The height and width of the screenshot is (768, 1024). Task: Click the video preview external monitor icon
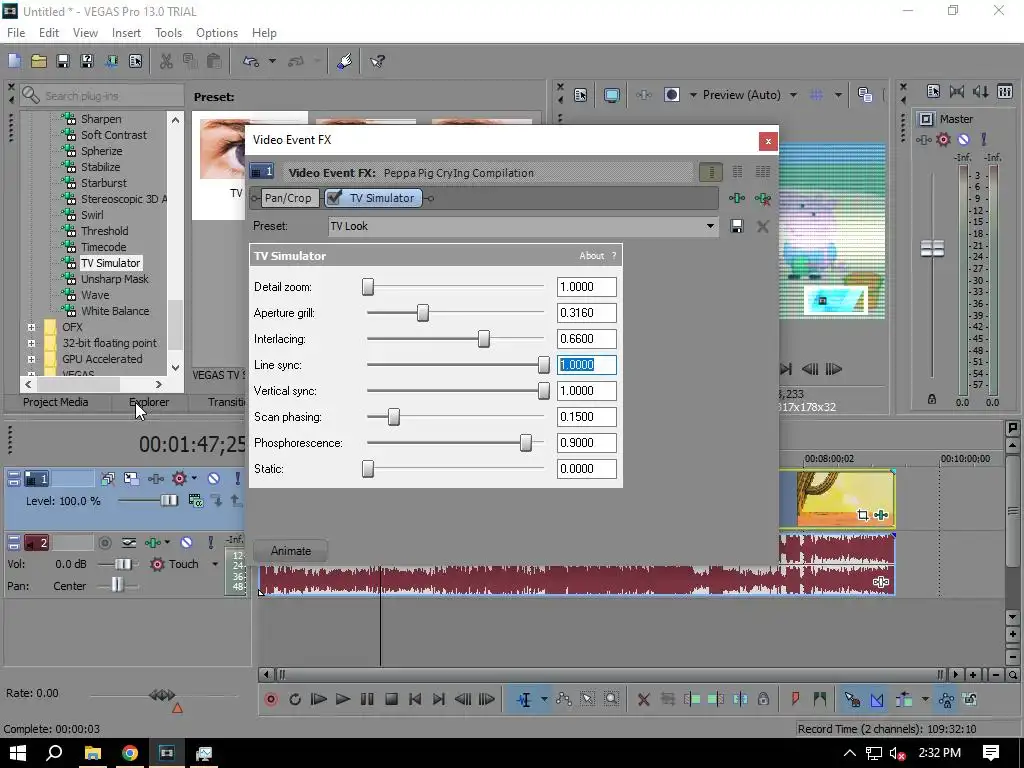pyautogui.click(x=611, y=95)
